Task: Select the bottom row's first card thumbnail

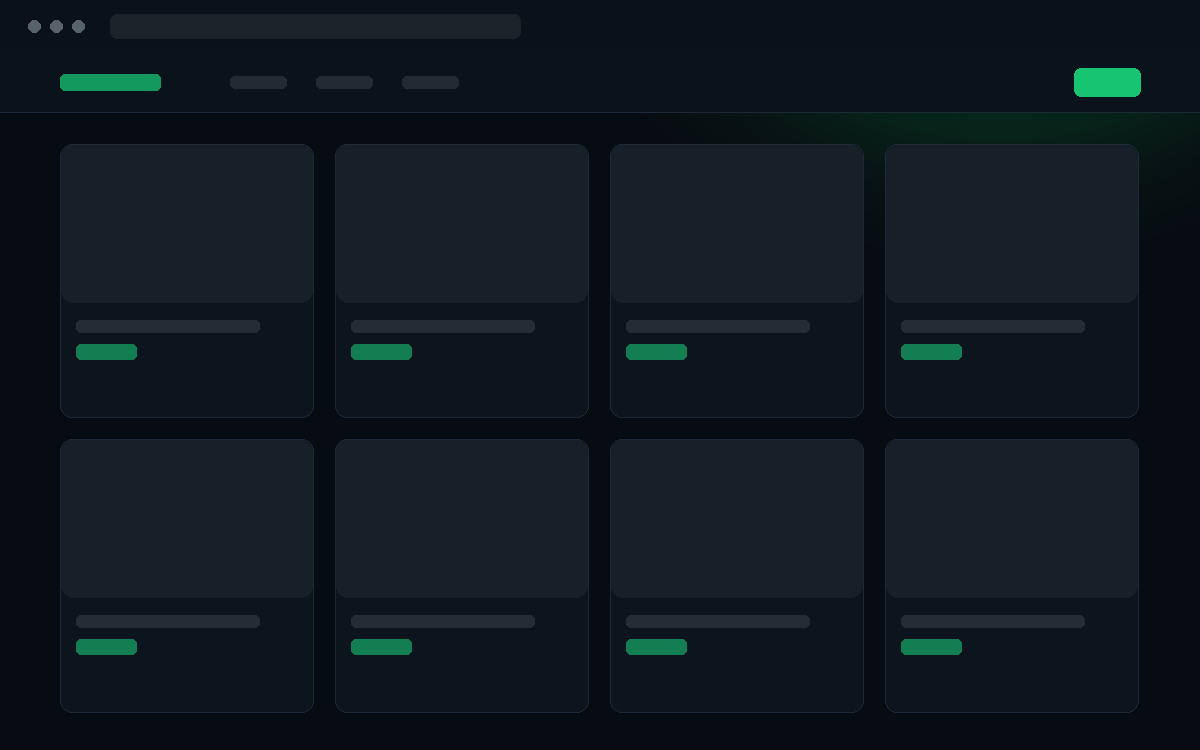Action: 187,519
